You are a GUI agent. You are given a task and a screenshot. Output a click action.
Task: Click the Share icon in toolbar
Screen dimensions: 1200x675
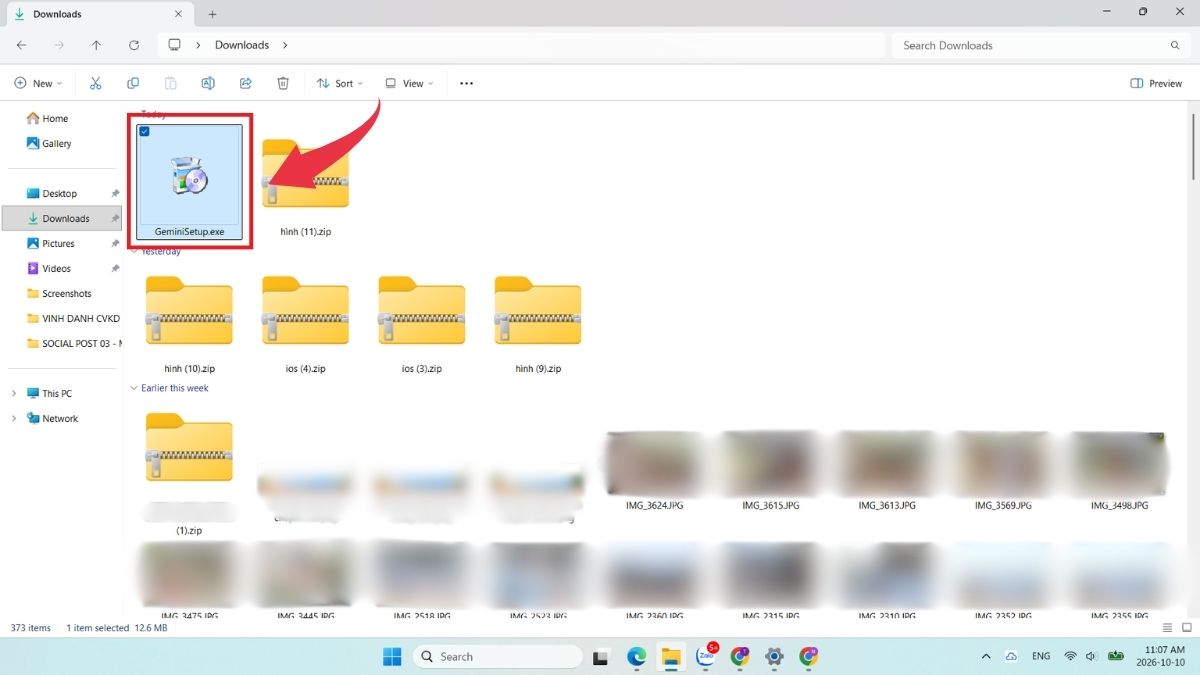(246, 83)
